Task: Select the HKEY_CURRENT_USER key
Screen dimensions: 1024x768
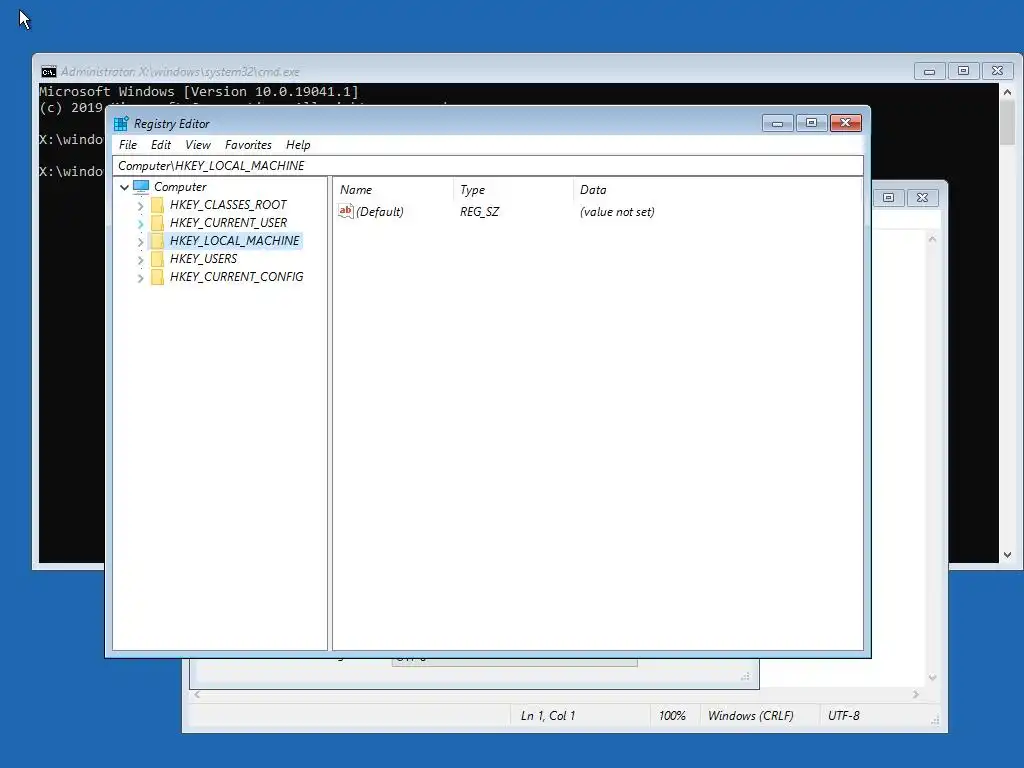Action: tap(228, 223)
